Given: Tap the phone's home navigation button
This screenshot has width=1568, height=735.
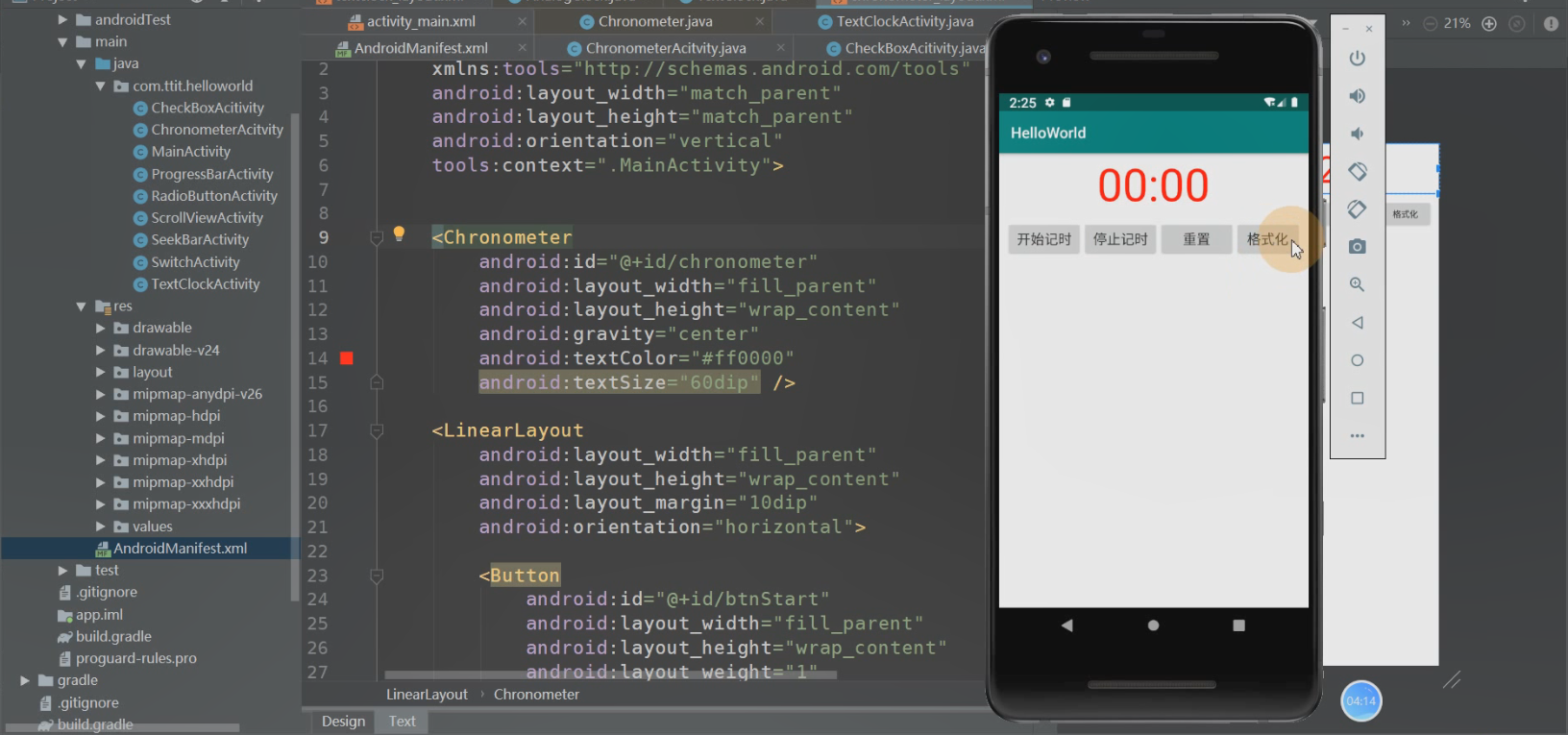Looking at the screenshot, I should 1153,625.
